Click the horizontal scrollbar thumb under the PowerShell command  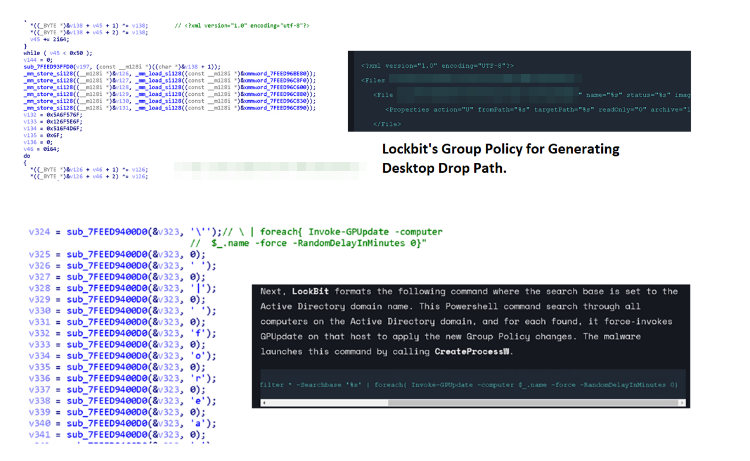533,403
